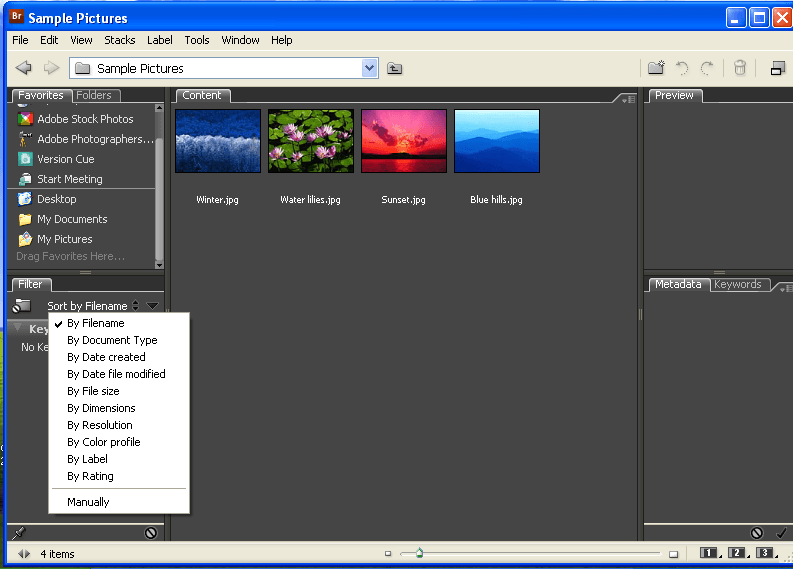Select the Metadata tab
Viewport: 793px width, 569px height.
[x=678, y=284]
